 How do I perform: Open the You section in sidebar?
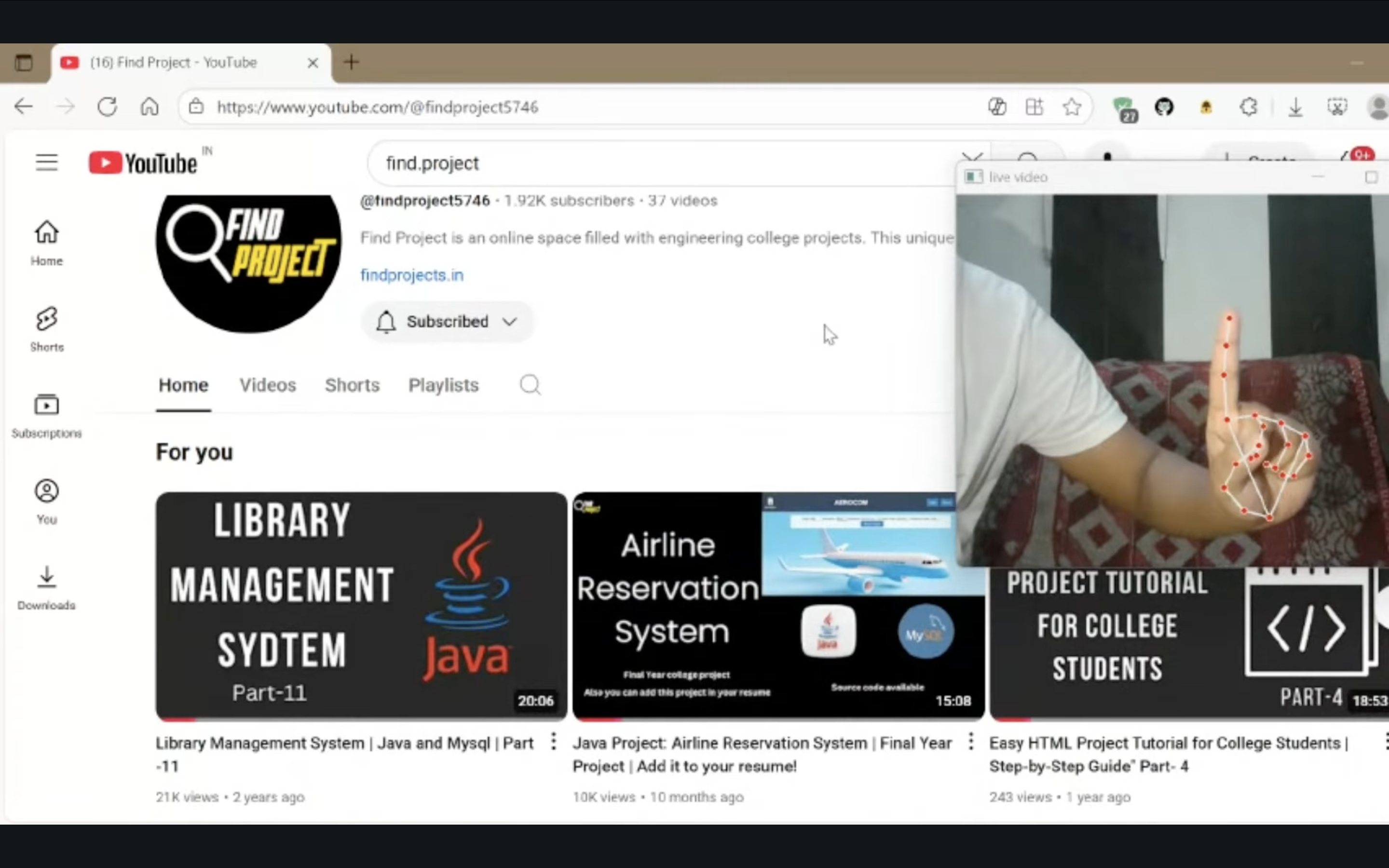point(46,502)
